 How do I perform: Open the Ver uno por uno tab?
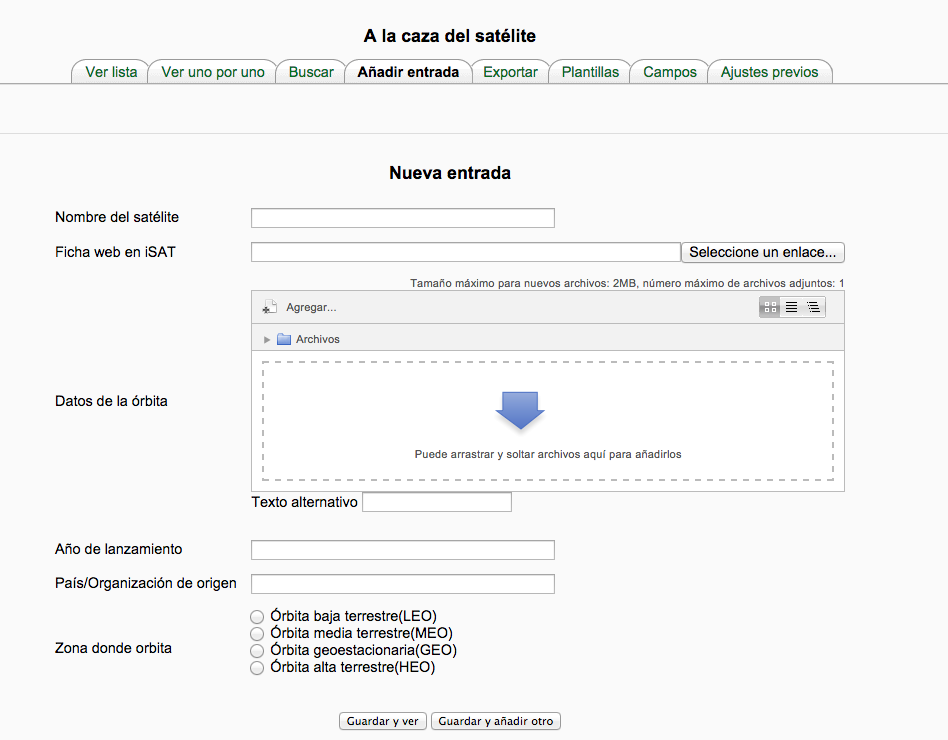[213, 72]
